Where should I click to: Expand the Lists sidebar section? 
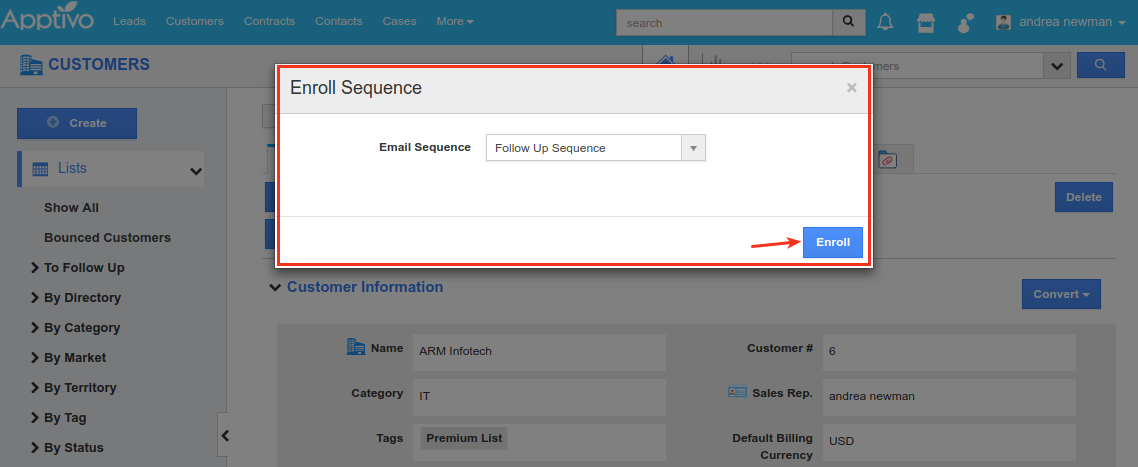(195, 170)
